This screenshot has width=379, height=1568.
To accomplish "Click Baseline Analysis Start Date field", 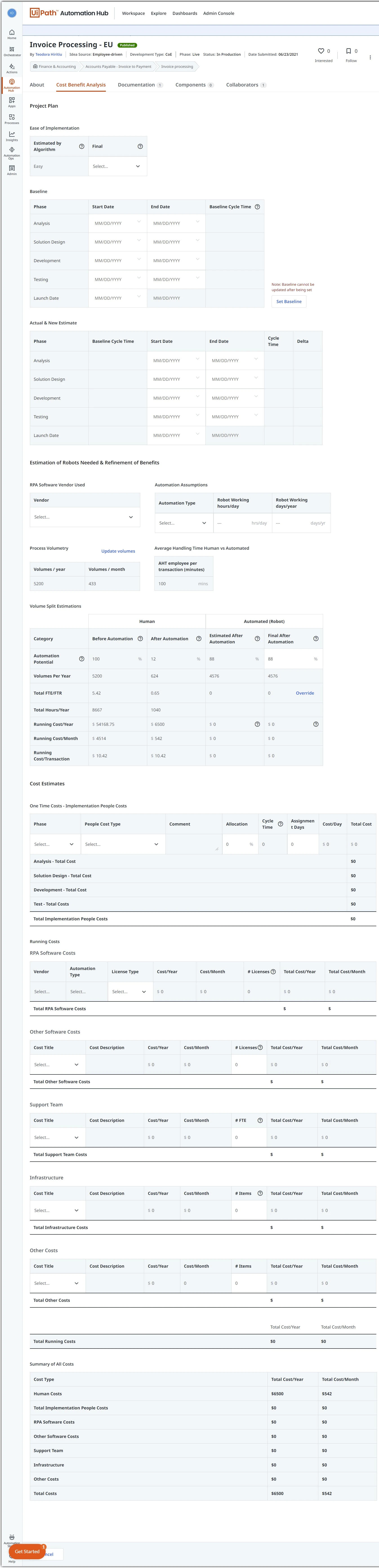I will 118,223.
